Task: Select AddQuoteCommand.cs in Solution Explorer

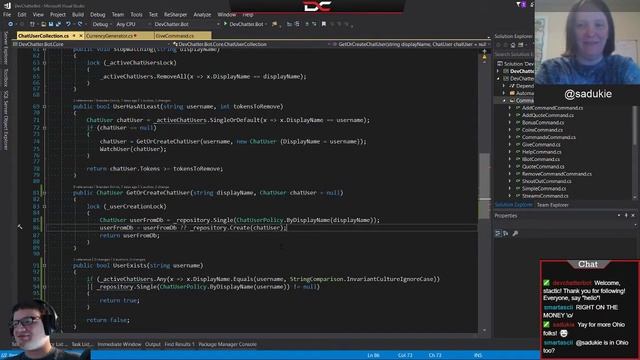Action: pos(548,115)
